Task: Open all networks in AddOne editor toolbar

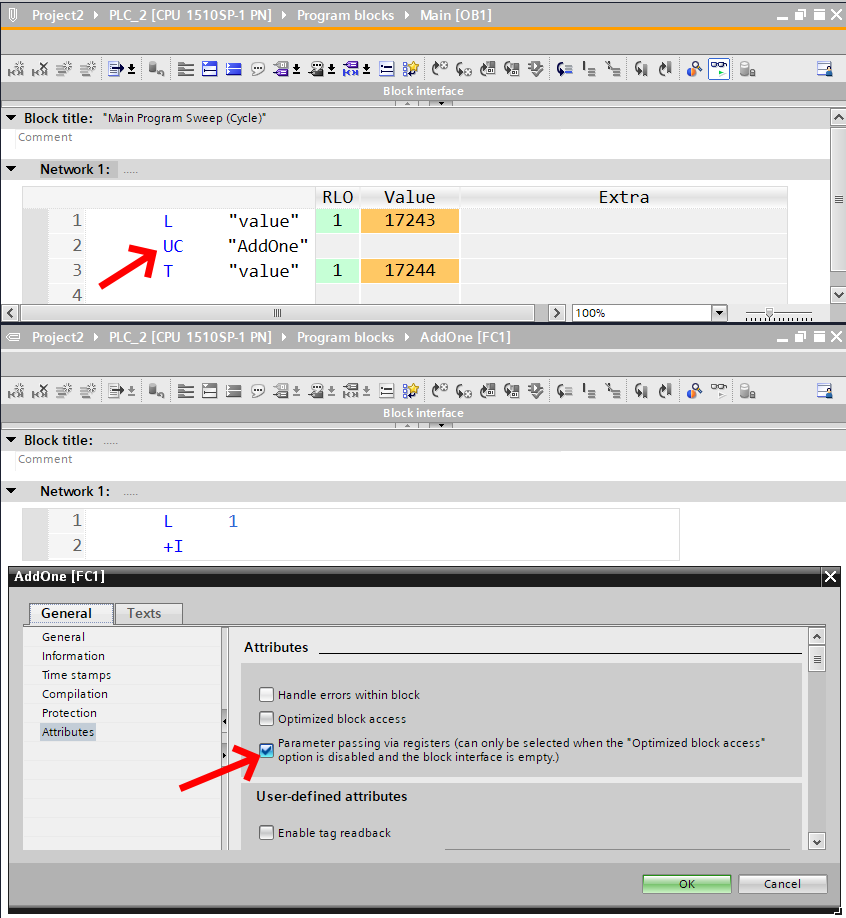Action: click(210, 391)
